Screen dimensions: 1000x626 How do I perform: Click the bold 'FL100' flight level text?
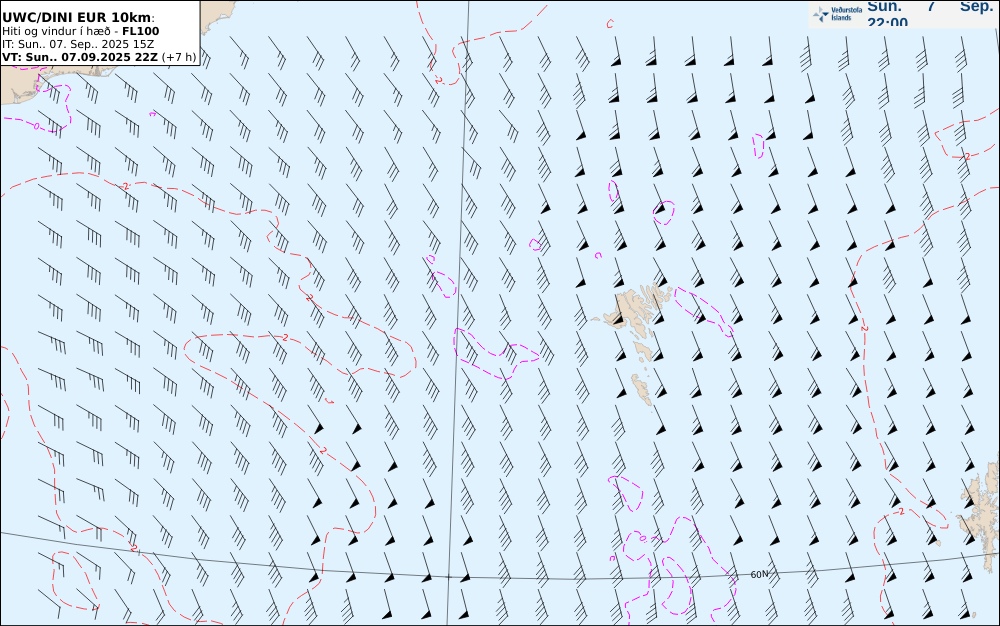[x=141, y=31]
